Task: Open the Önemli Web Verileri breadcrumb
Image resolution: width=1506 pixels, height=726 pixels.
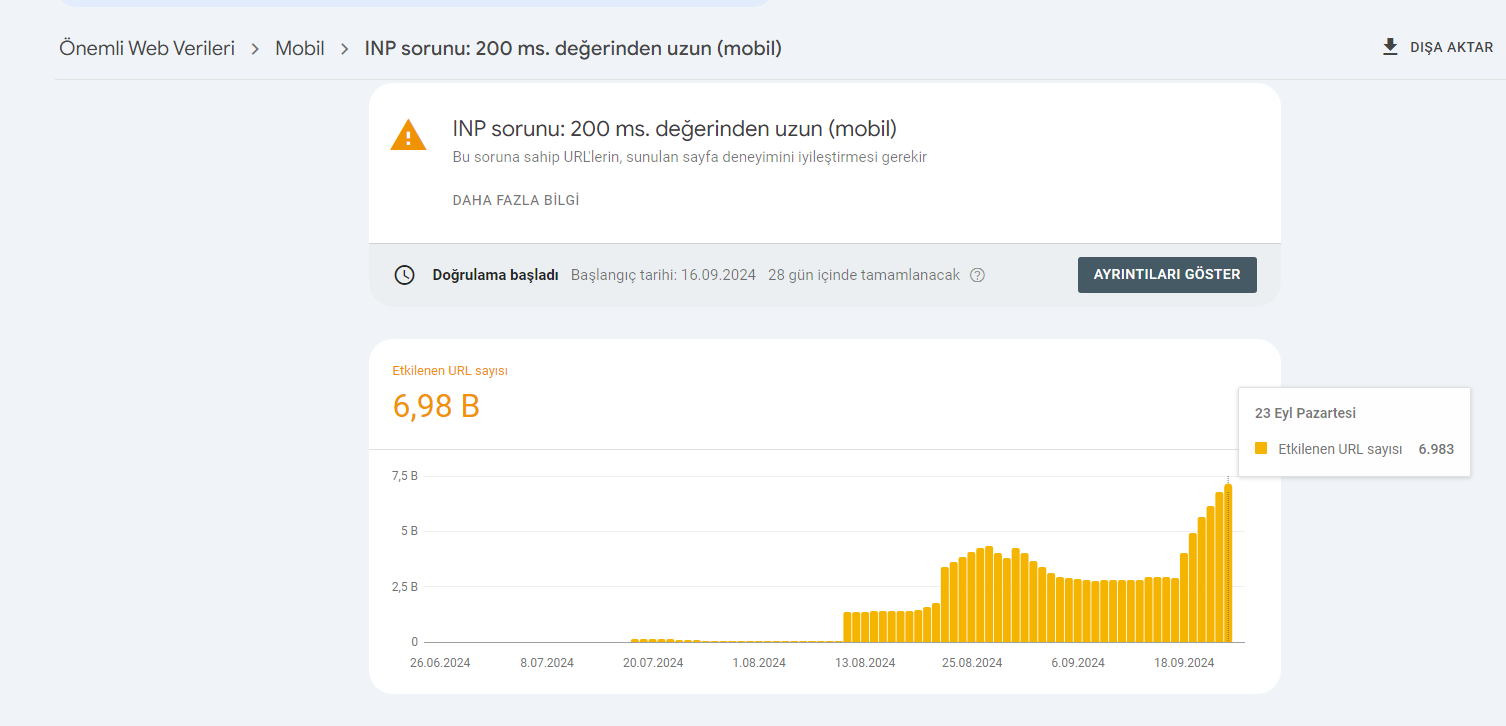Action: [x=147, y=48]
